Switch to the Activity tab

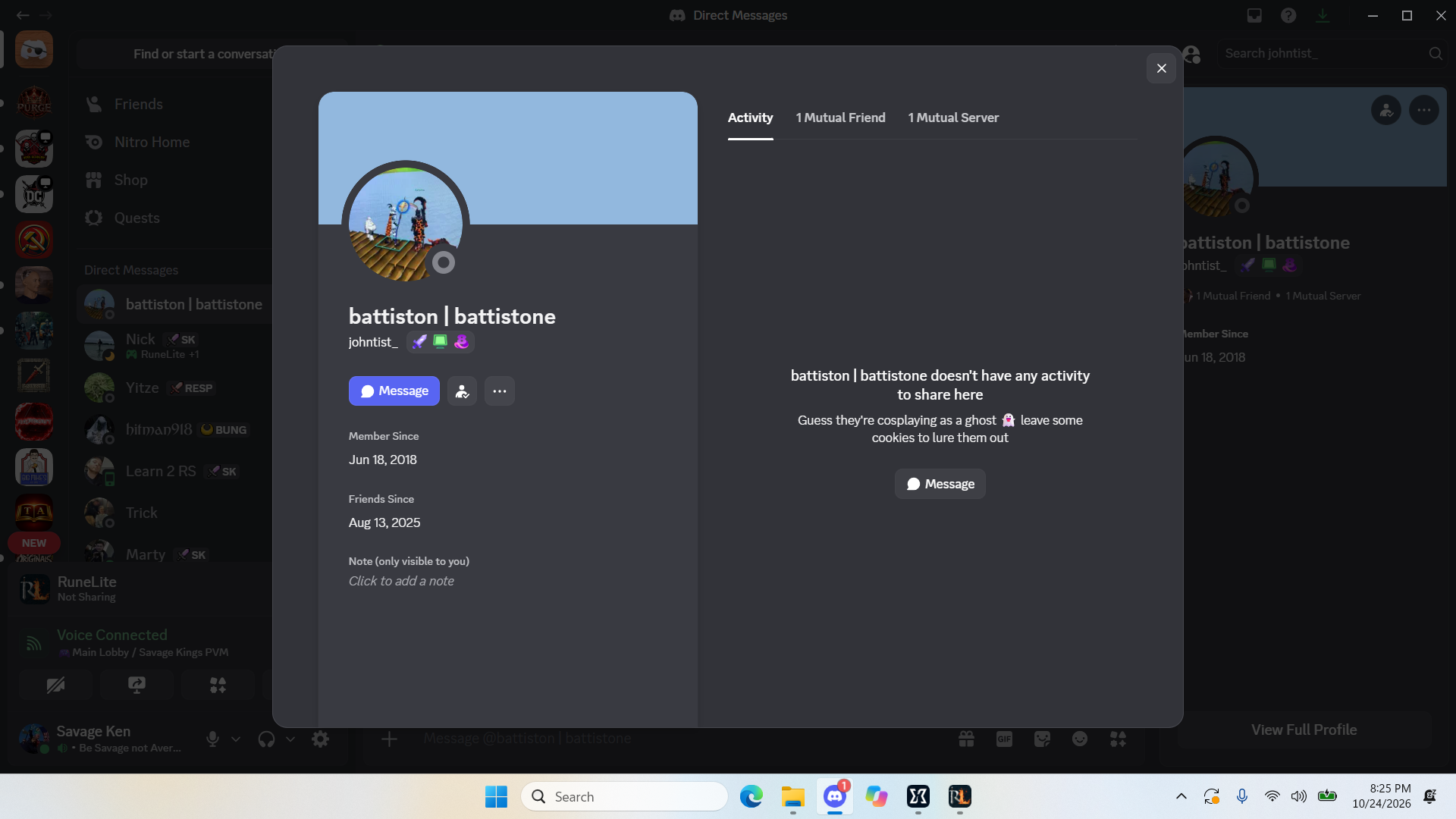click(x=750, y=118)
